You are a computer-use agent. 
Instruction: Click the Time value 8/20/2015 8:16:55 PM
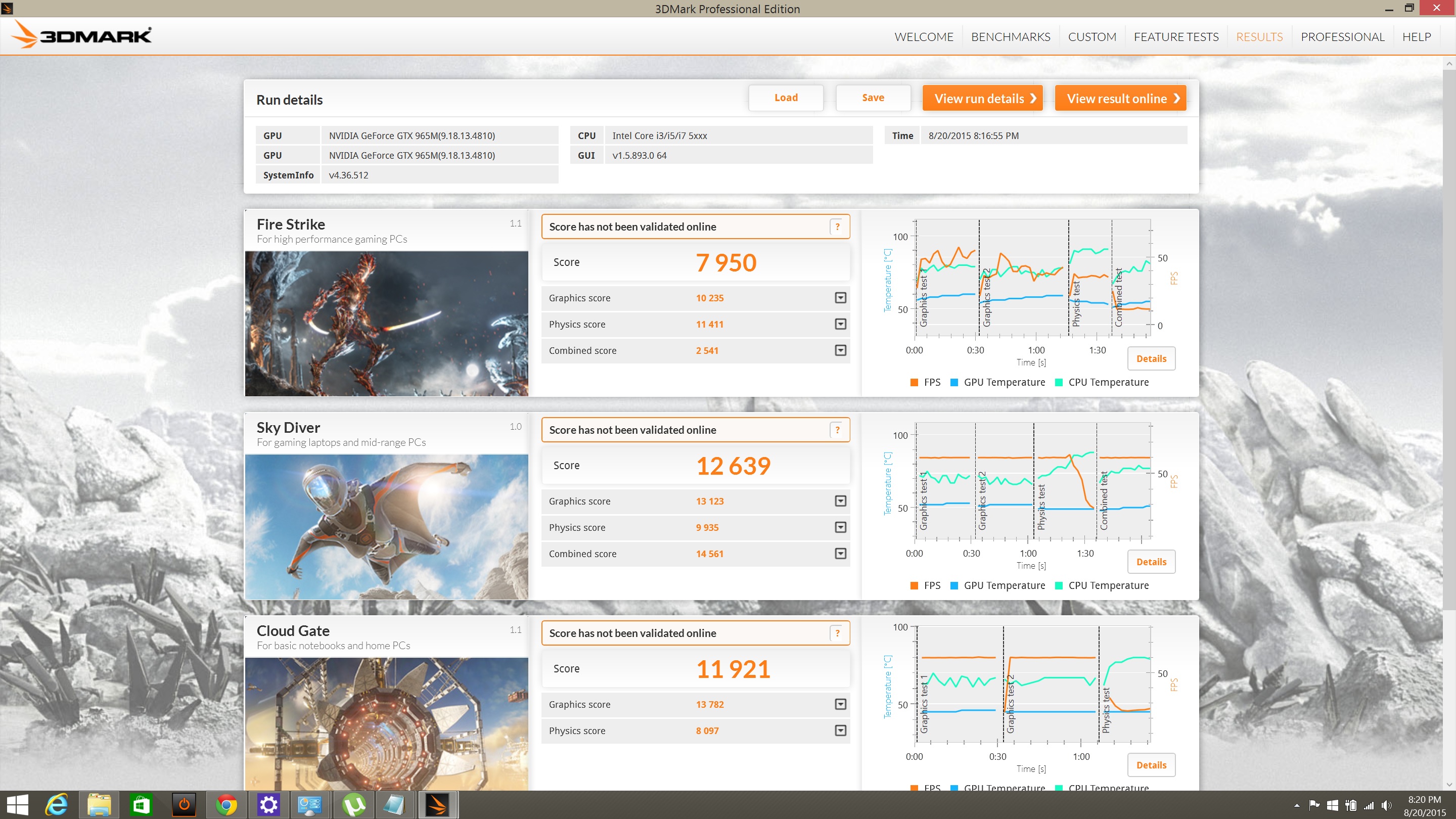973,135
